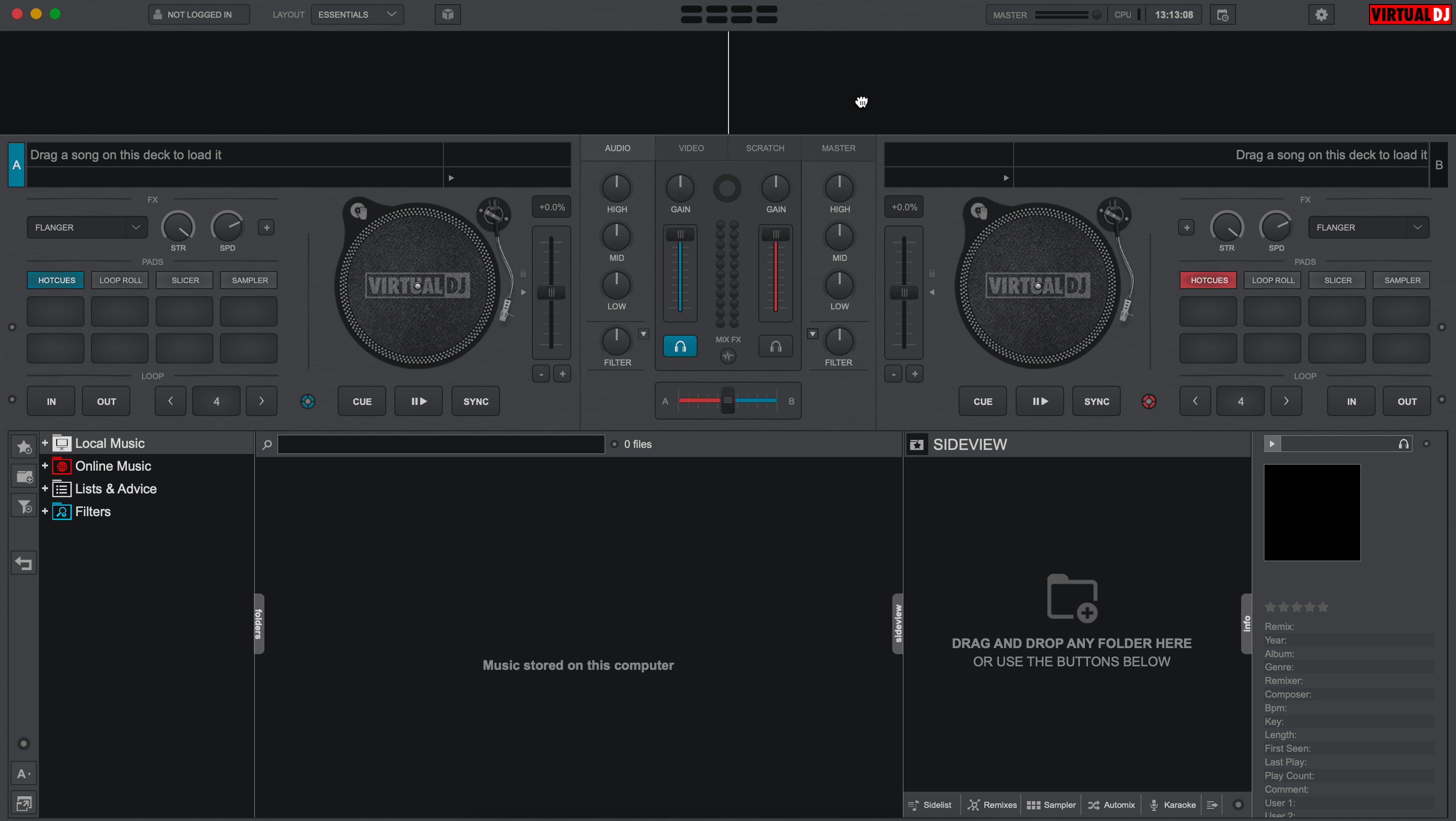This screenshot has width=1456, height=821.
Task: Toggle pitch lock on deck A
Action: point(523,273)
